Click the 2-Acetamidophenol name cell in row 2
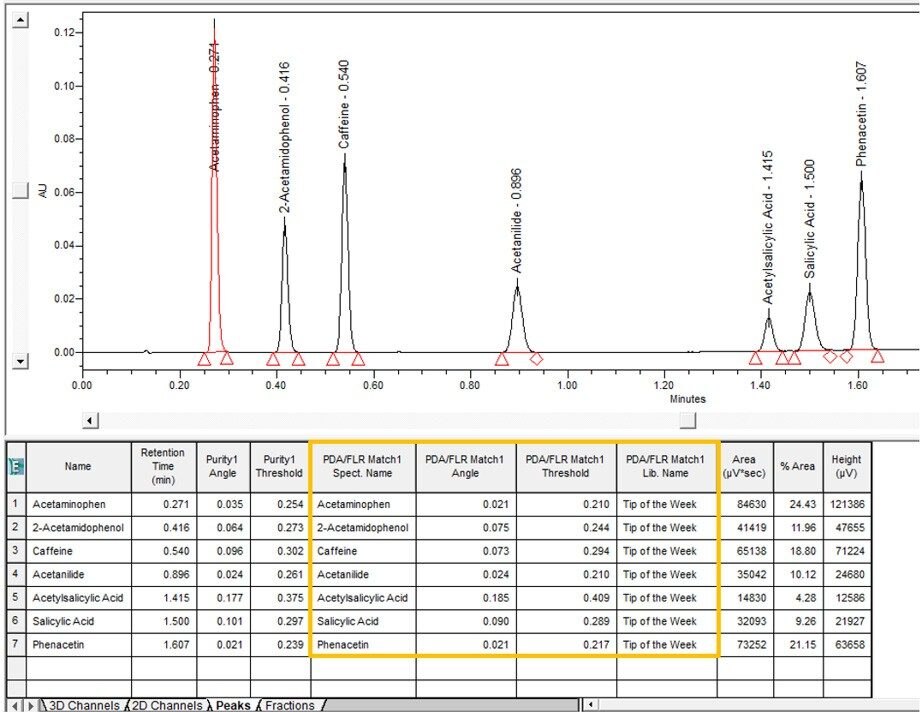 click(78, 528)
